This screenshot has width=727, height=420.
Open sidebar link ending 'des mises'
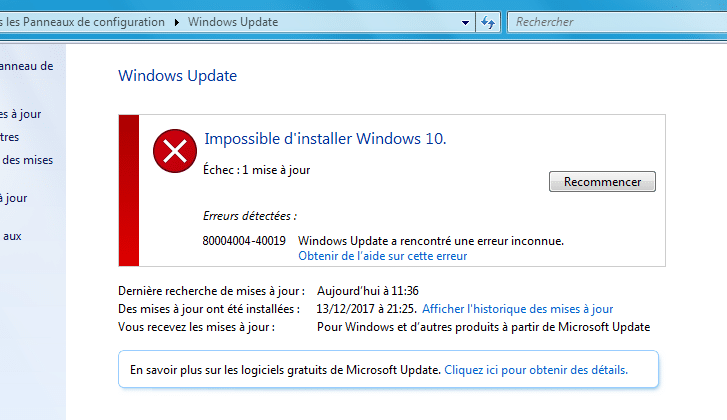point(27,160)
